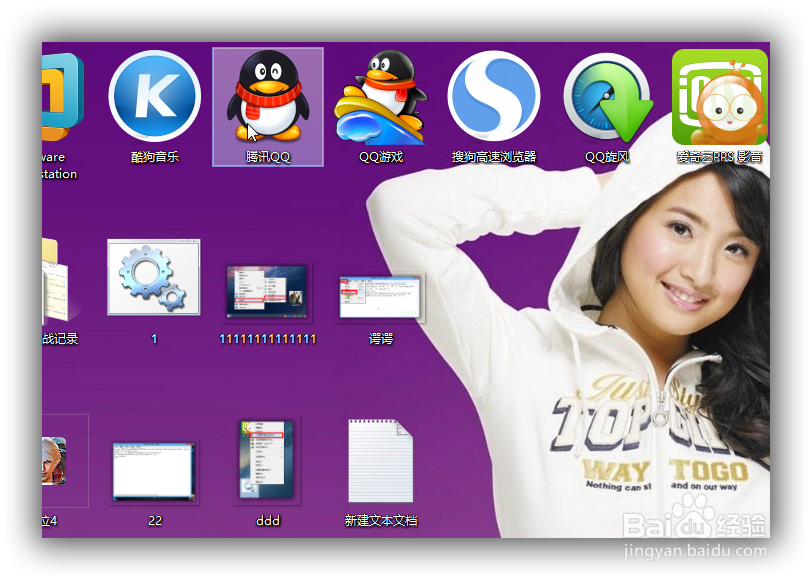812x580 pixels.
Task: Click the 新建文本文档 label text
Action: (381, 520)
